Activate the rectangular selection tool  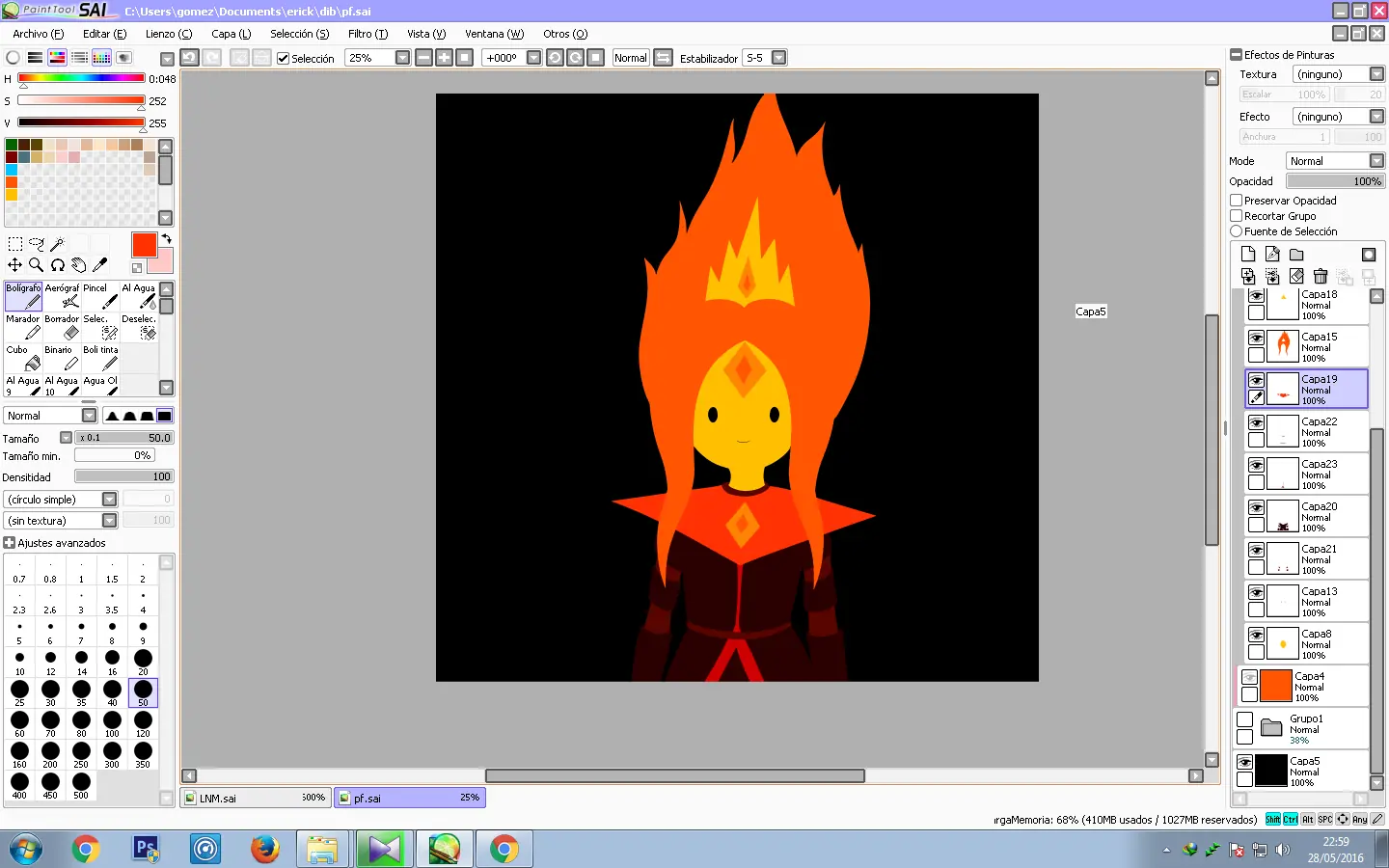pyautogui.click(x=15, y=244)
